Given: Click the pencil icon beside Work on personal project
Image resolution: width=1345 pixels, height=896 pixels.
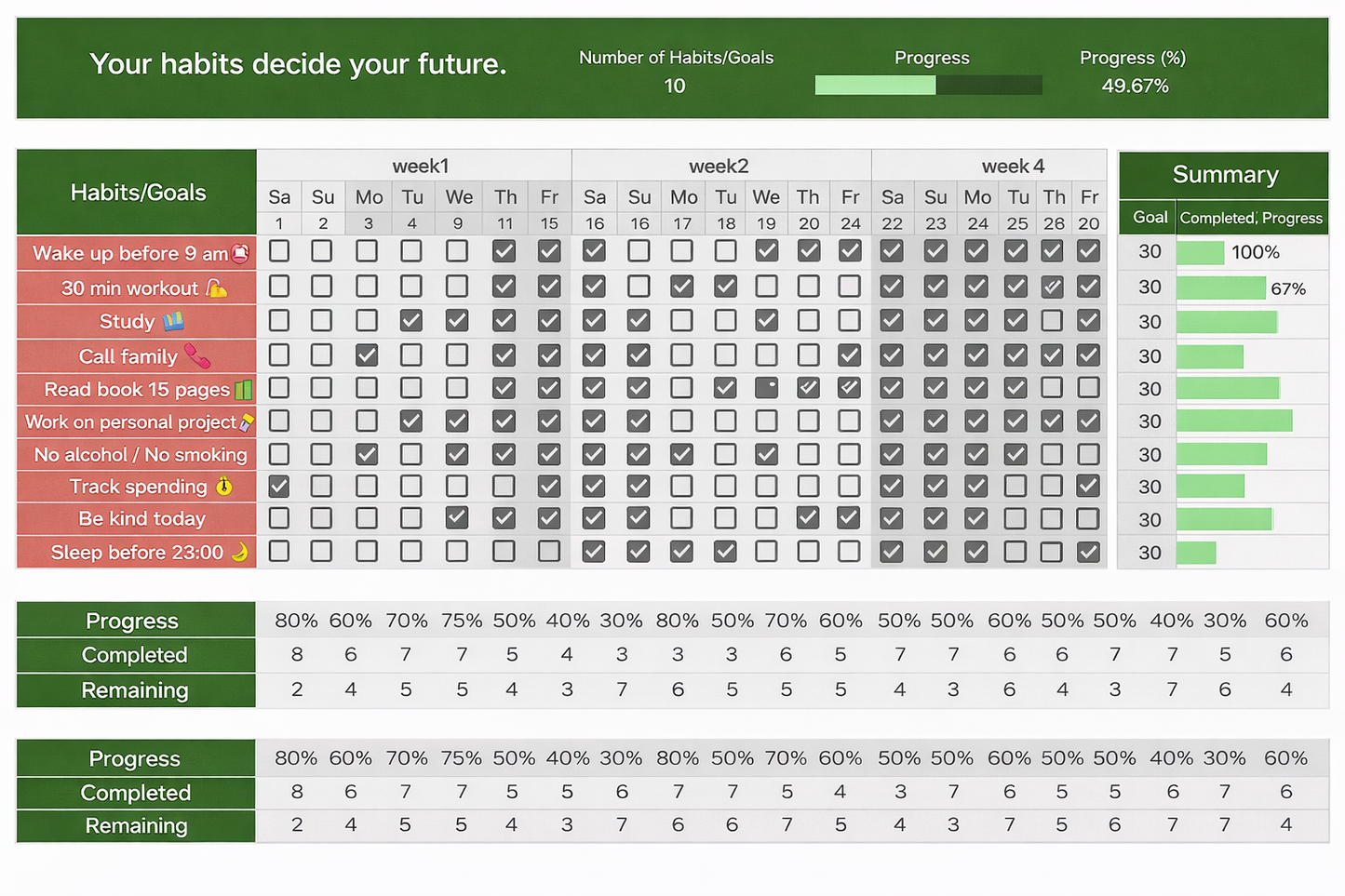Looking at the screenshot, I should (247, 422).
